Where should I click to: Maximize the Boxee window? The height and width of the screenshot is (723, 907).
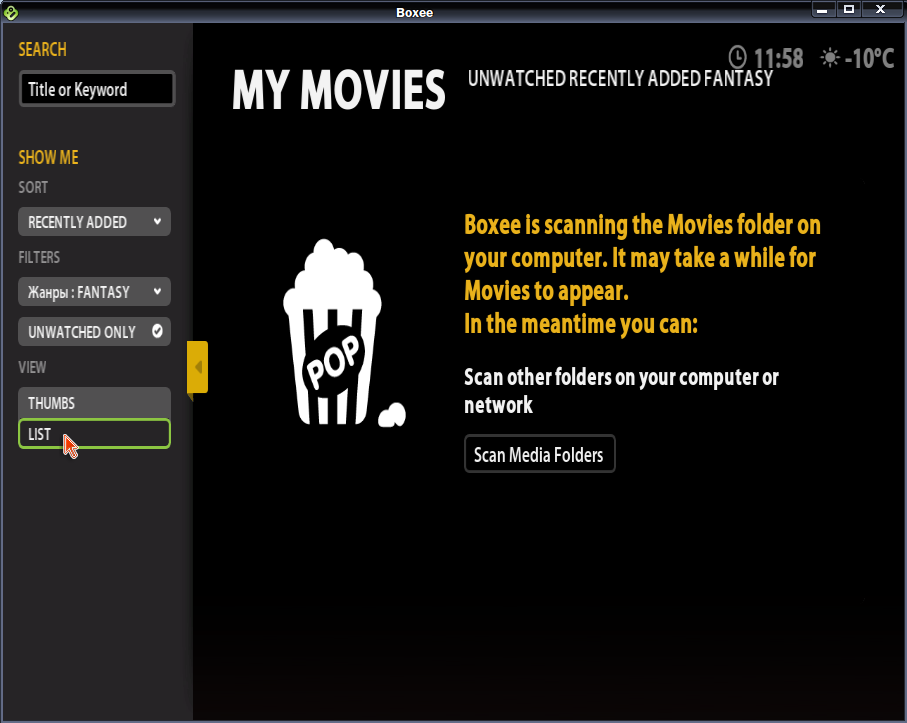click(849, 9)
